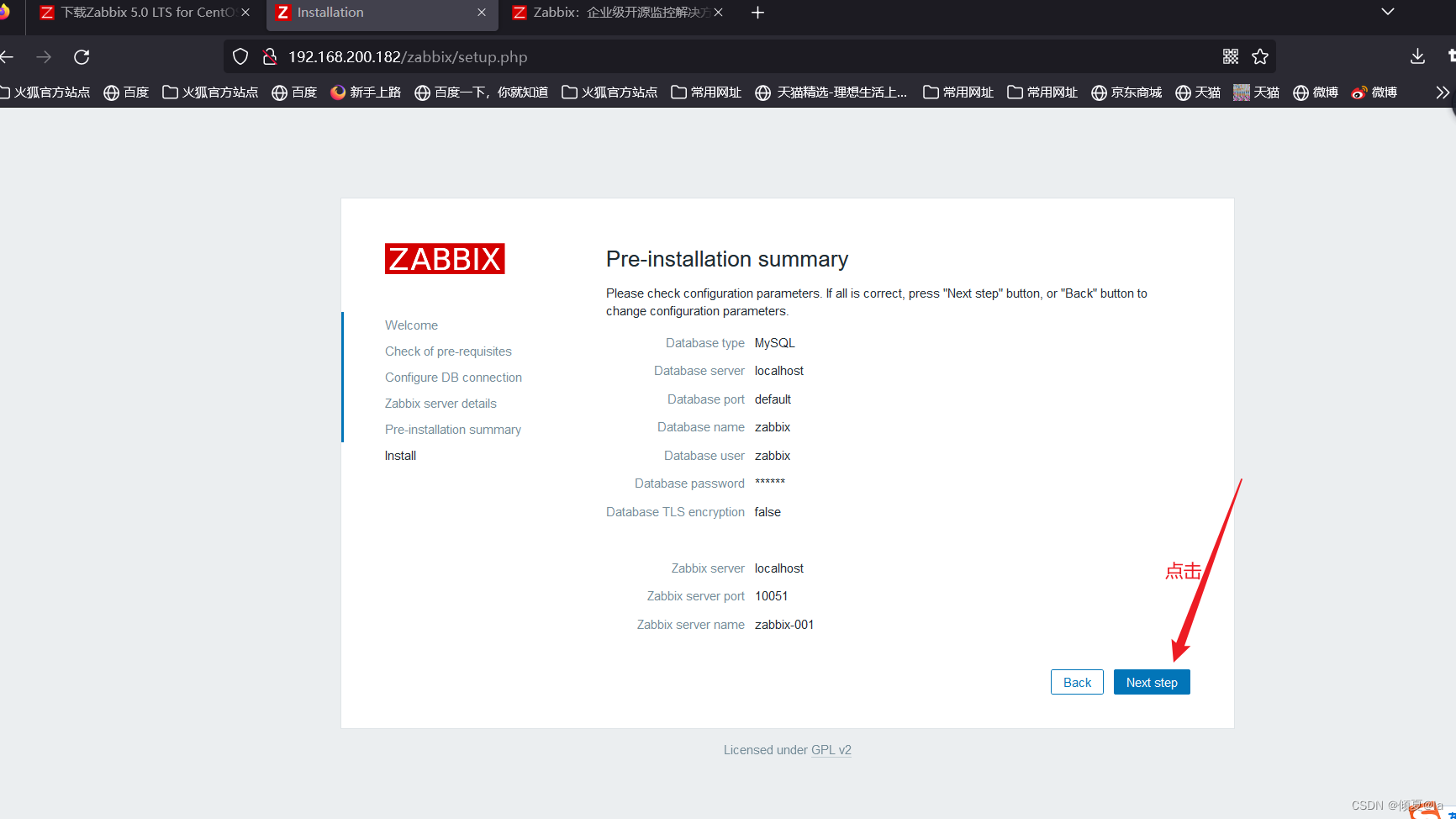Click Check of pre-requisites step
Image resolution: width=1456 pixels, height=819 pixels.
[x=448, y=351]
